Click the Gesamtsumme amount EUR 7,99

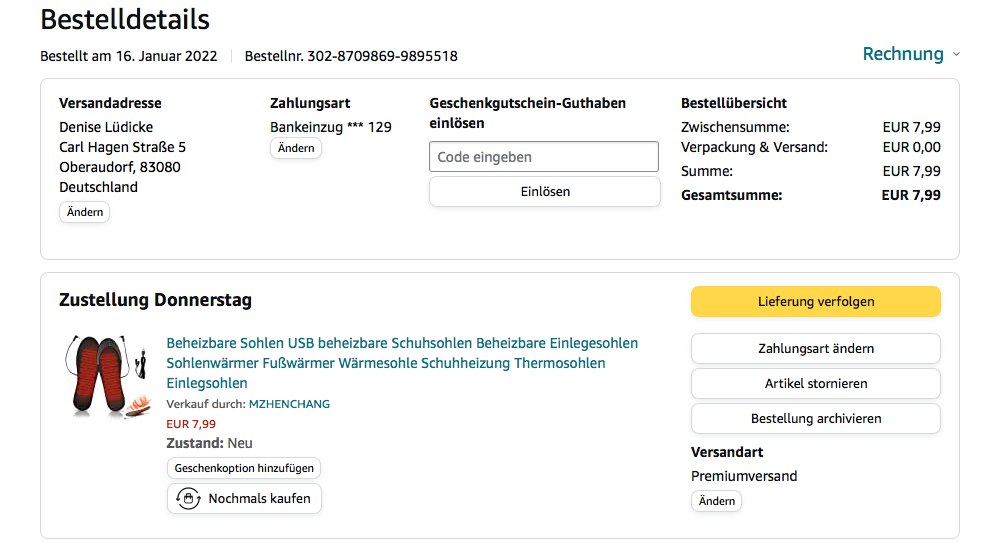click(911, 195)
